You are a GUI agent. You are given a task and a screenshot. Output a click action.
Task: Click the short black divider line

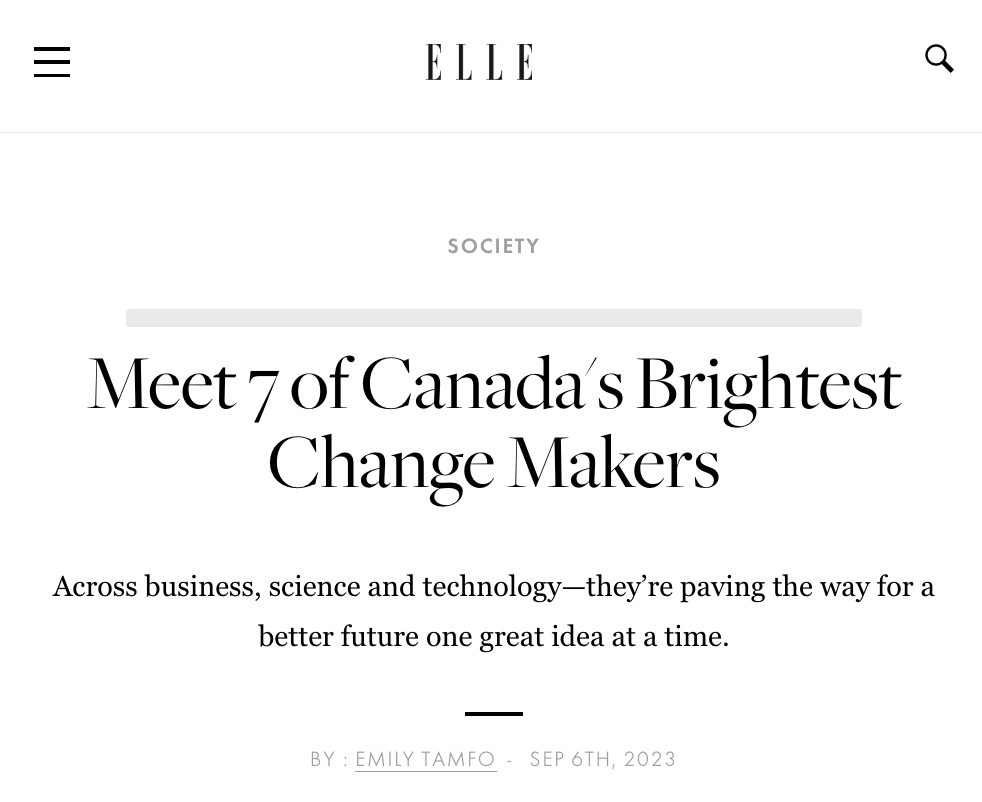(x=493, y=713)
